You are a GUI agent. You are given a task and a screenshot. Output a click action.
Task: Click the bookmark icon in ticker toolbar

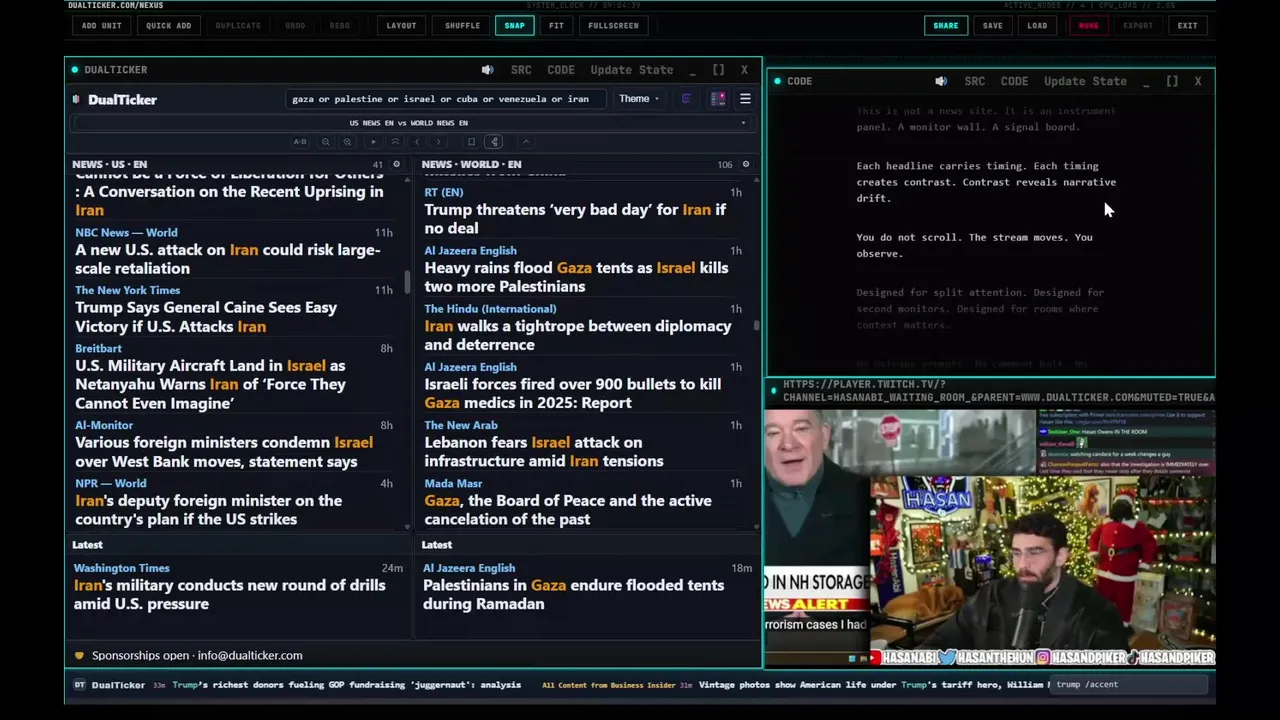tap(472, 142)
